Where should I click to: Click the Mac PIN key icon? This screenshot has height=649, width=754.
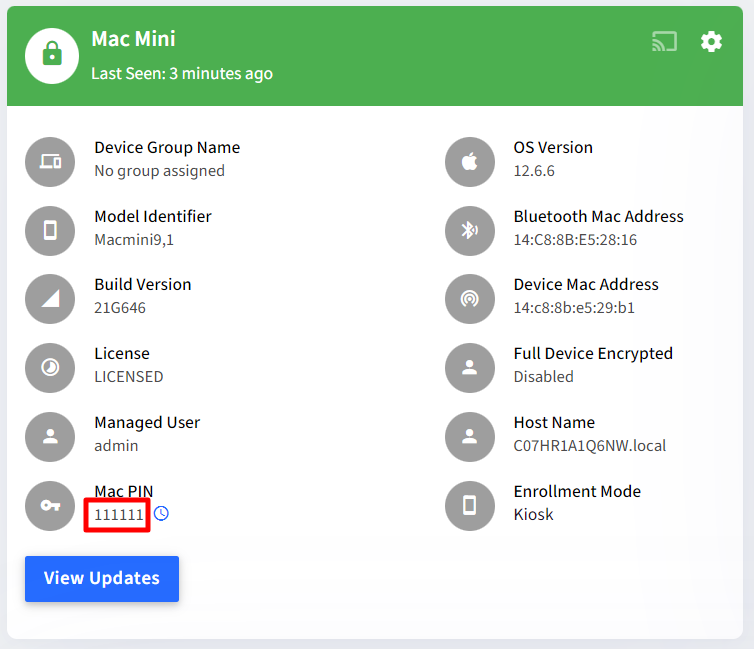(x=50, y=506)
